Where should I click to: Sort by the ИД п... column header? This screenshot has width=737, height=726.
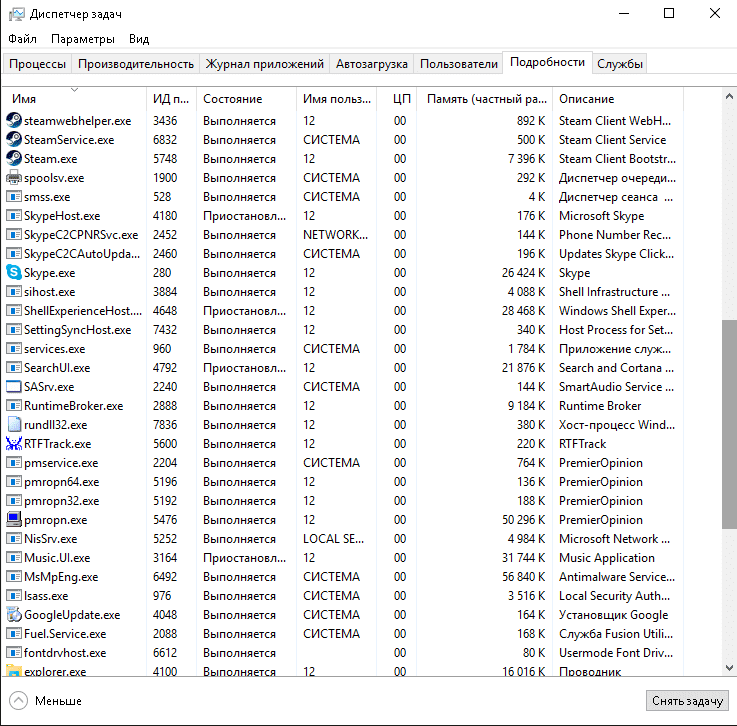[x=171, y=99]
